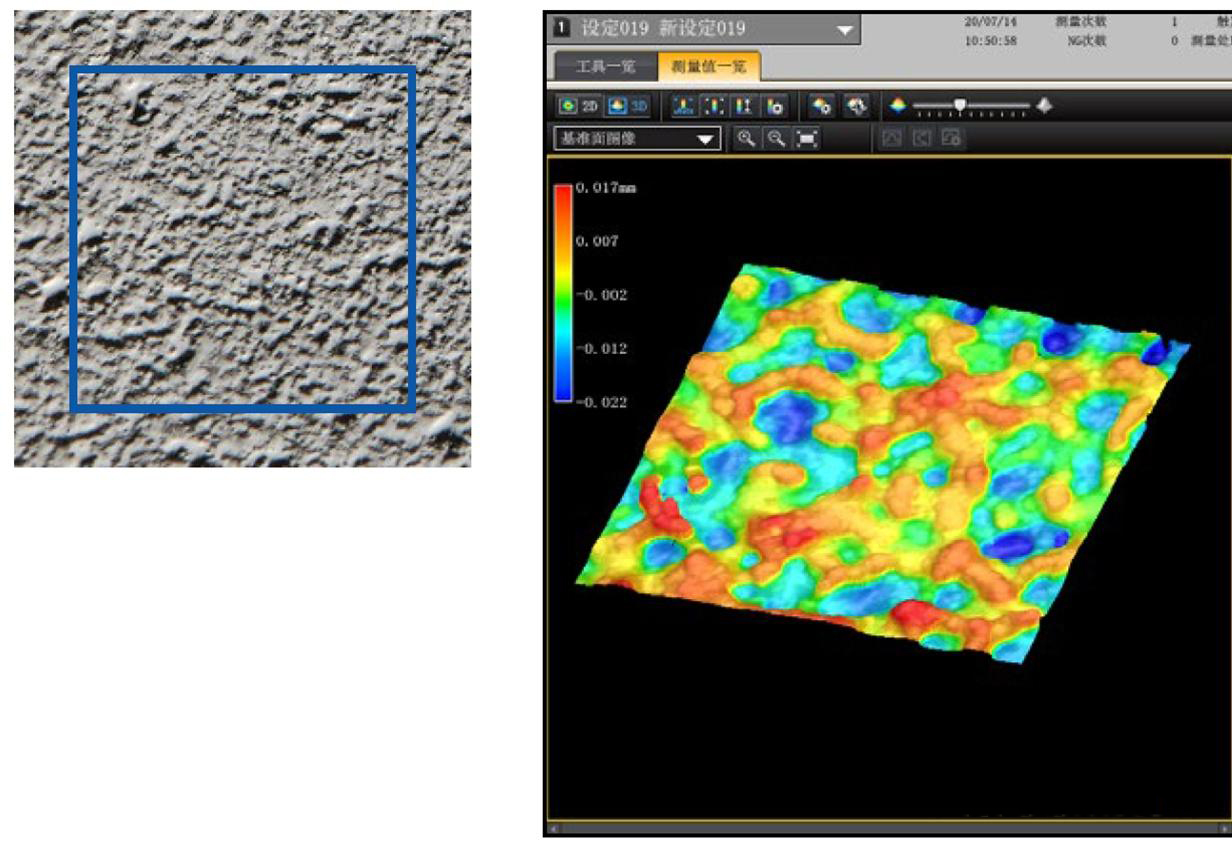Click the zoom out magnifier icon
1232x852 pixels.
[776, 139]
